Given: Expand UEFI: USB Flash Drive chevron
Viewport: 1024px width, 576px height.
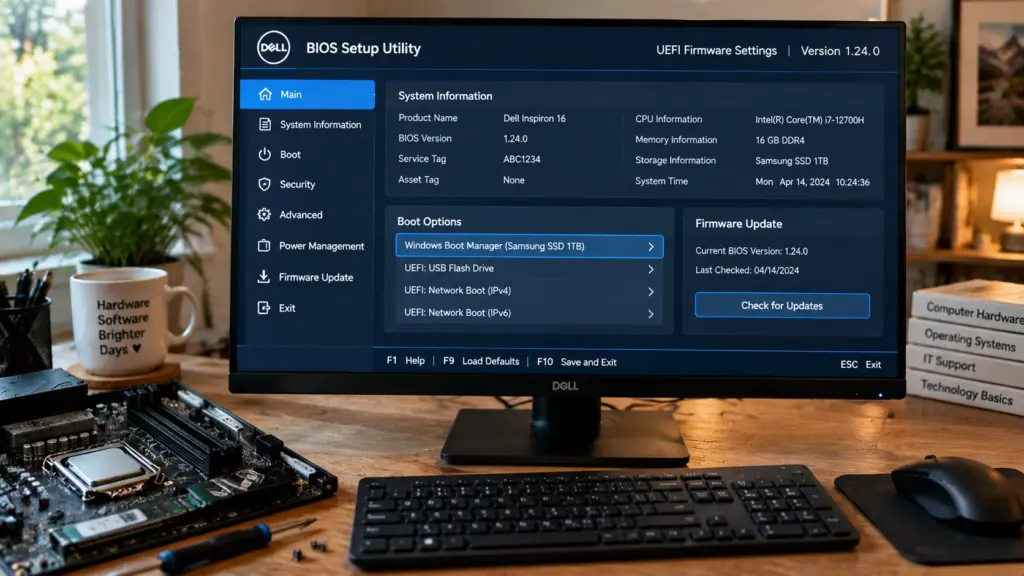Looking at the screenshot, I should click(x=650, y=269).
